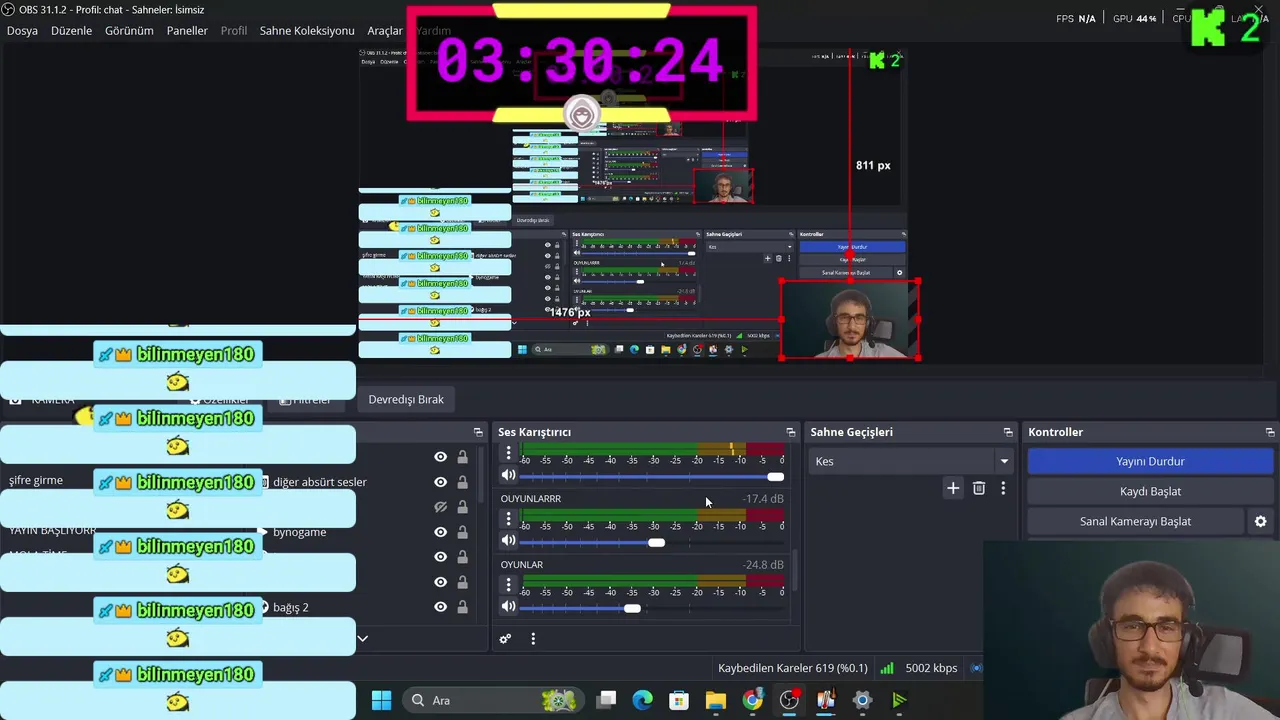
Task: Open the OUYUNLARRR channel three-dot menu
Action: 508,519
